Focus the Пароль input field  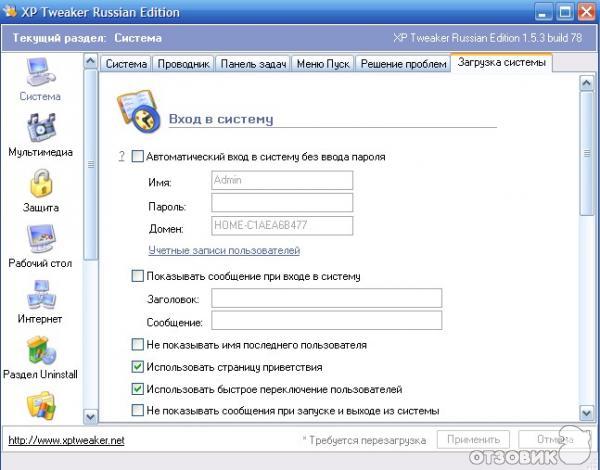(282, 202)
